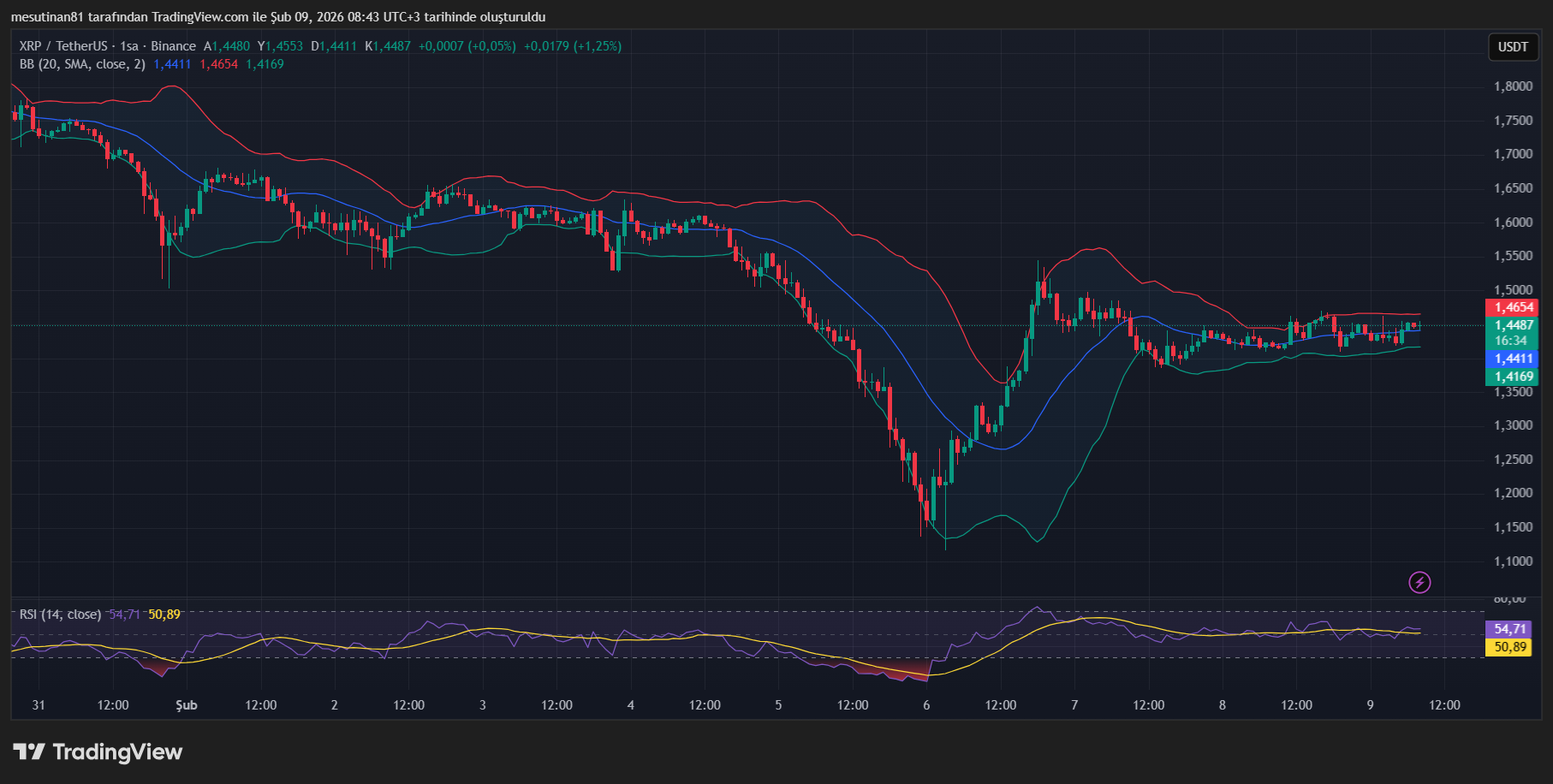The width and height of the screenshot is (1553, 784).
Task: Open the timeframe selector showing 1sa
Action: (x=128, y=46)
